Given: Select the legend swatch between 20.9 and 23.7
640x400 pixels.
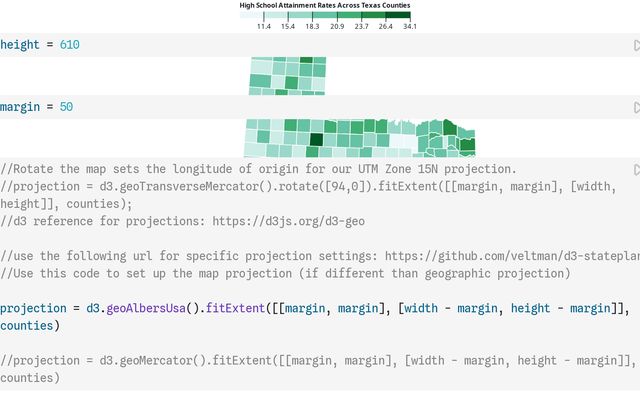Looking at the screenshot, I should (x=349, y=14).
